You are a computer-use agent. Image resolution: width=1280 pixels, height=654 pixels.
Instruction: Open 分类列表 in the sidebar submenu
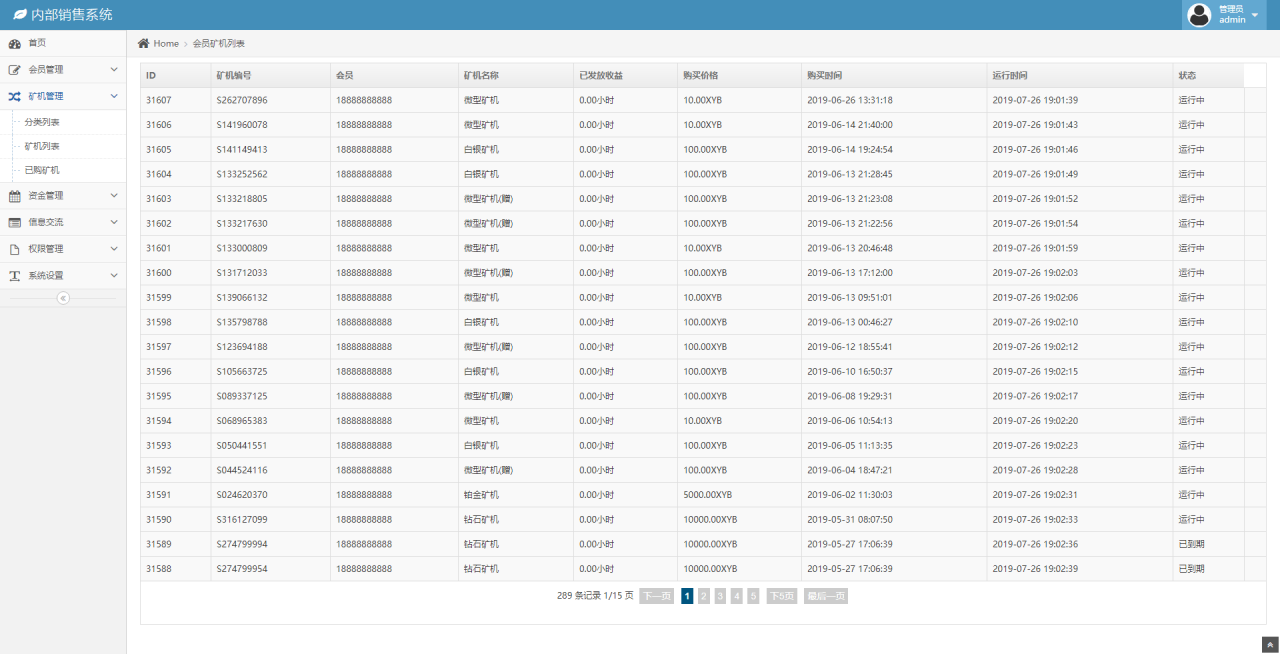coord(42,122)
